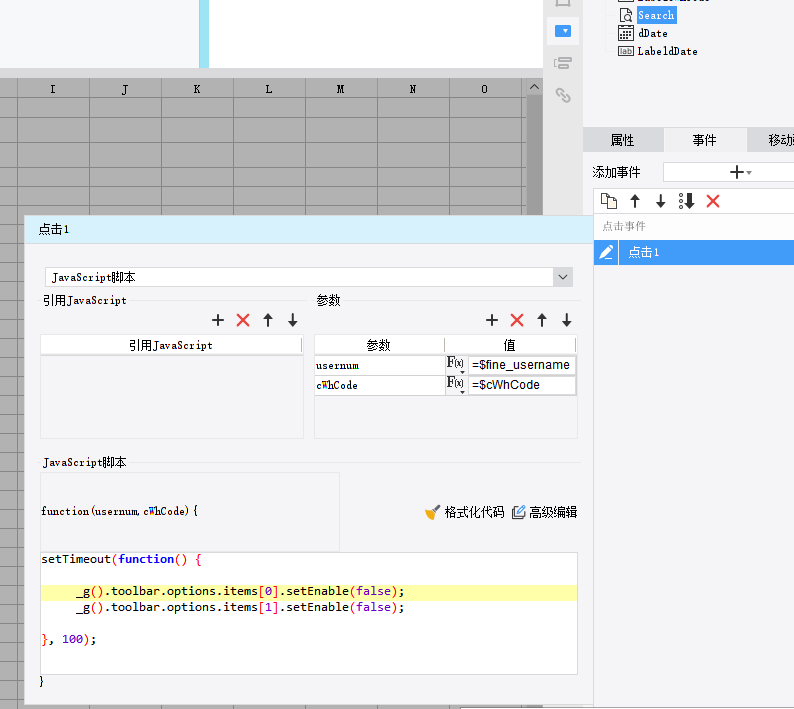Select column header N in spreadsheet
794x709 pixels.
click(x=413, y=89)
